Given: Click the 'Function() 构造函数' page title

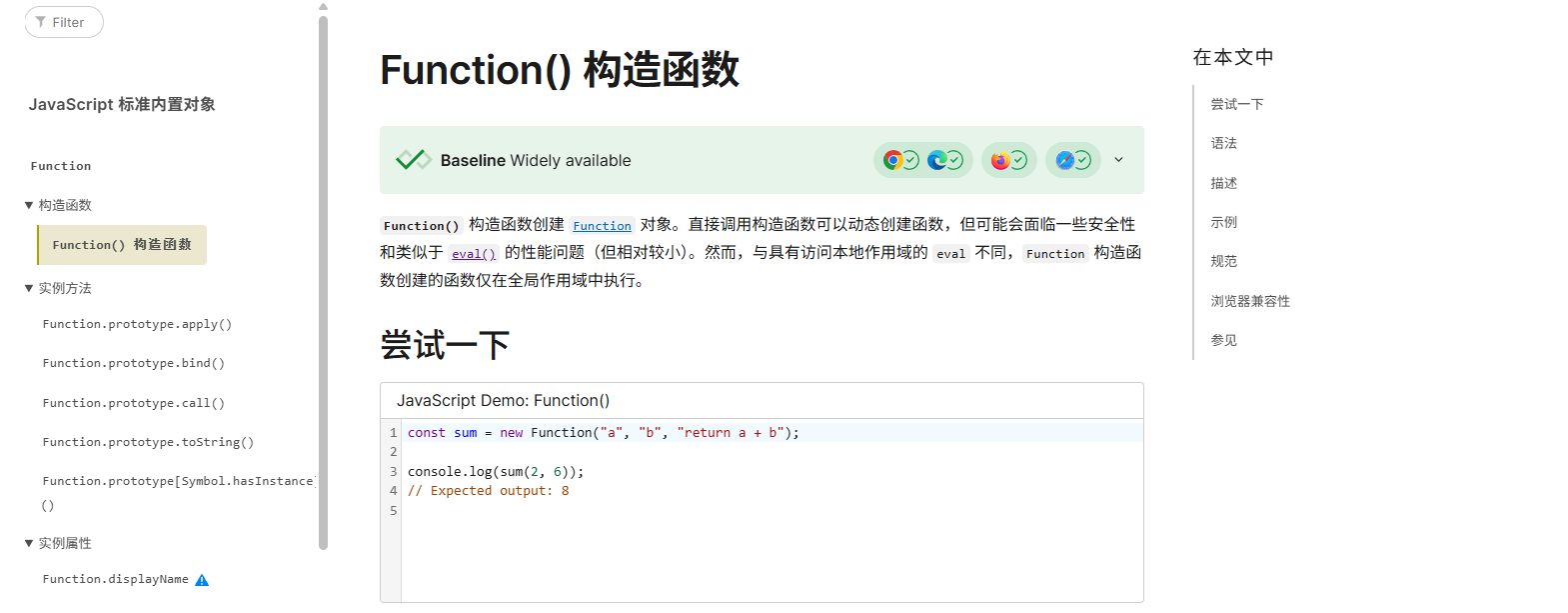Looking at the screenshot, I should 560,70.
